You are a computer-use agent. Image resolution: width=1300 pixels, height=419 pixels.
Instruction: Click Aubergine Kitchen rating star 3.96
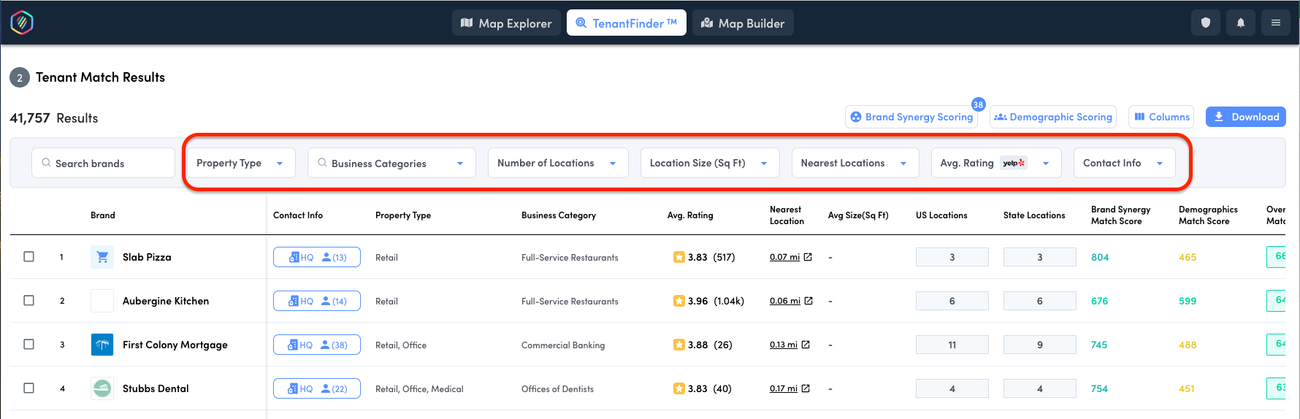tap(679, 301)
